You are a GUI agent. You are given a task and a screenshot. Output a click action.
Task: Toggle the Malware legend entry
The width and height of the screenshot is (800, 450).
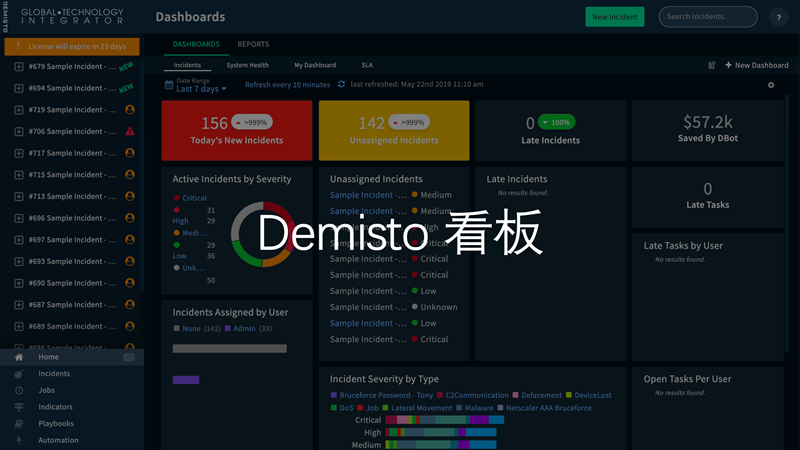tap(474, 408)
